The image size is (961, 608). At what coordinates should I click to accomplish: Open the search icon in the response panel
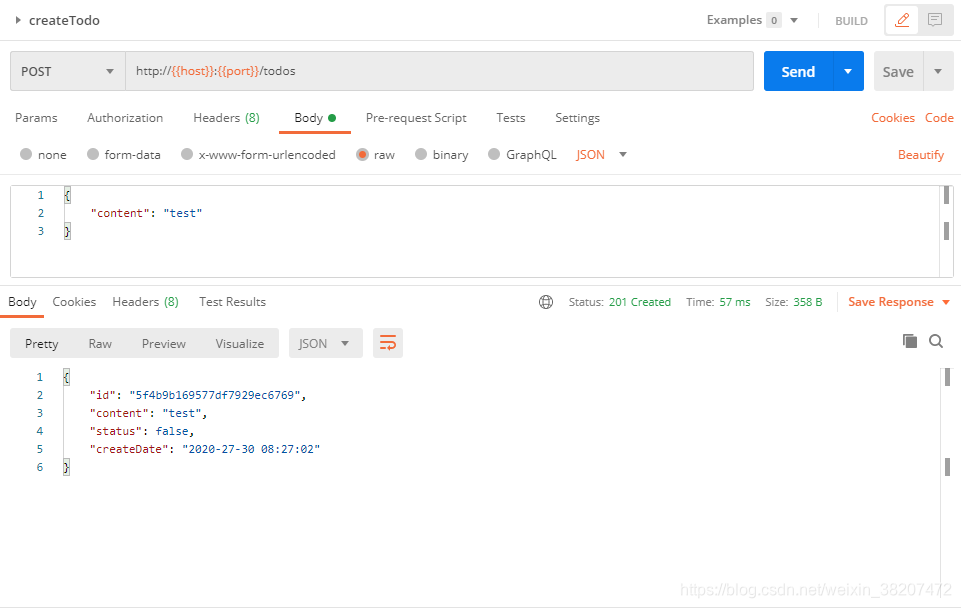[936, 341]
